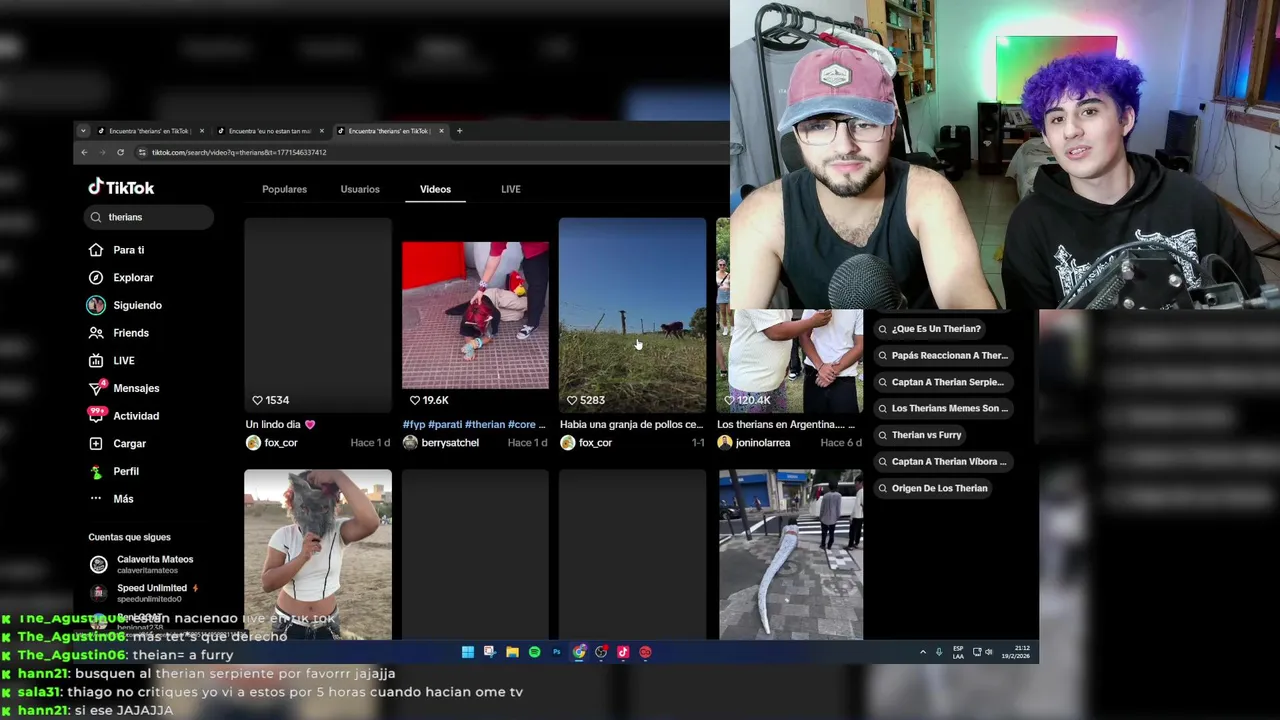
Task: Open the Calaverita Mateos suggested account
Action: [141, 564]
